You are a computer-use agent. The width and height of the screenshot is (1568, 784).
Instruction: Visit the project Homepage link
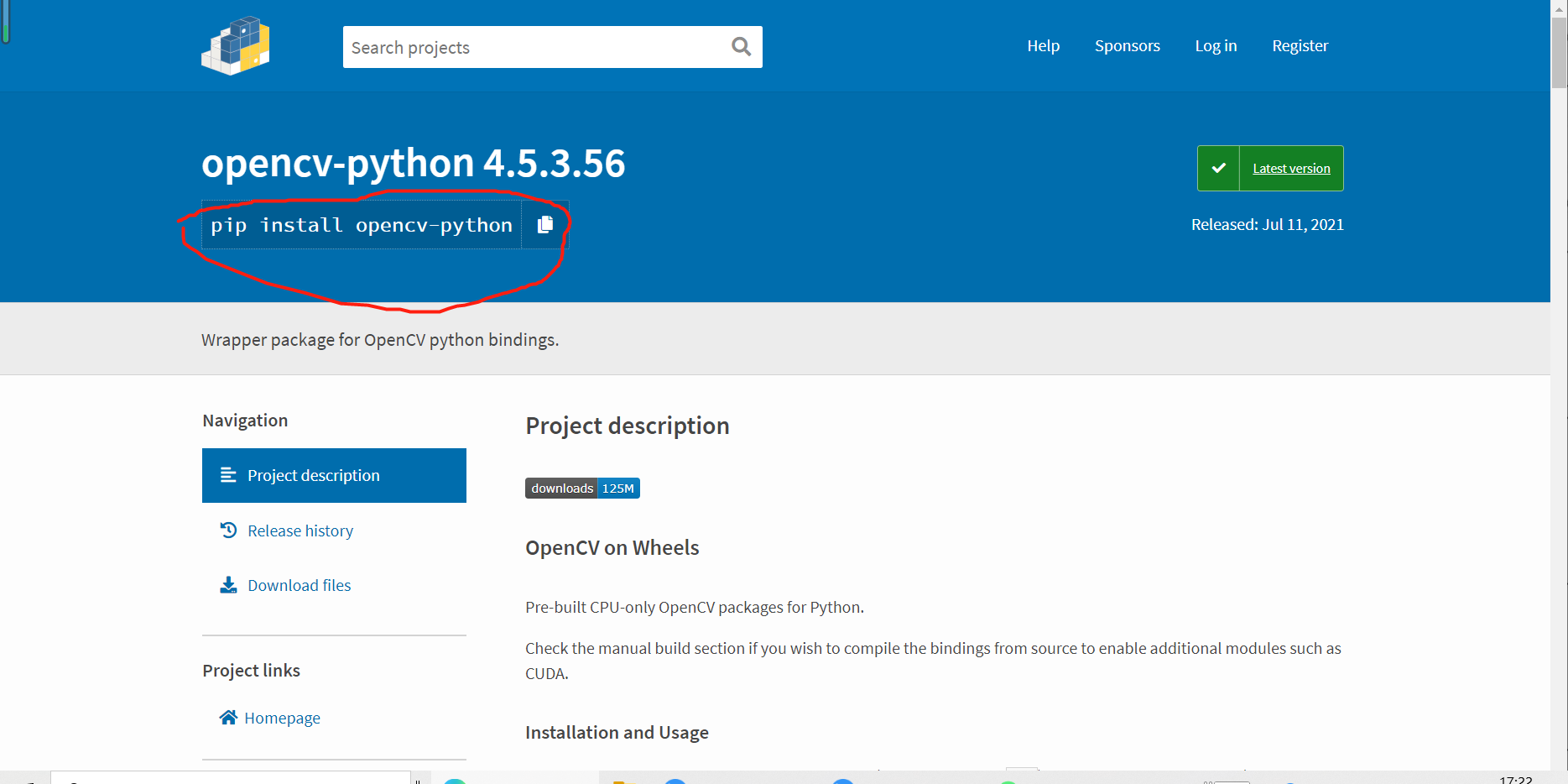click(282, 718)
